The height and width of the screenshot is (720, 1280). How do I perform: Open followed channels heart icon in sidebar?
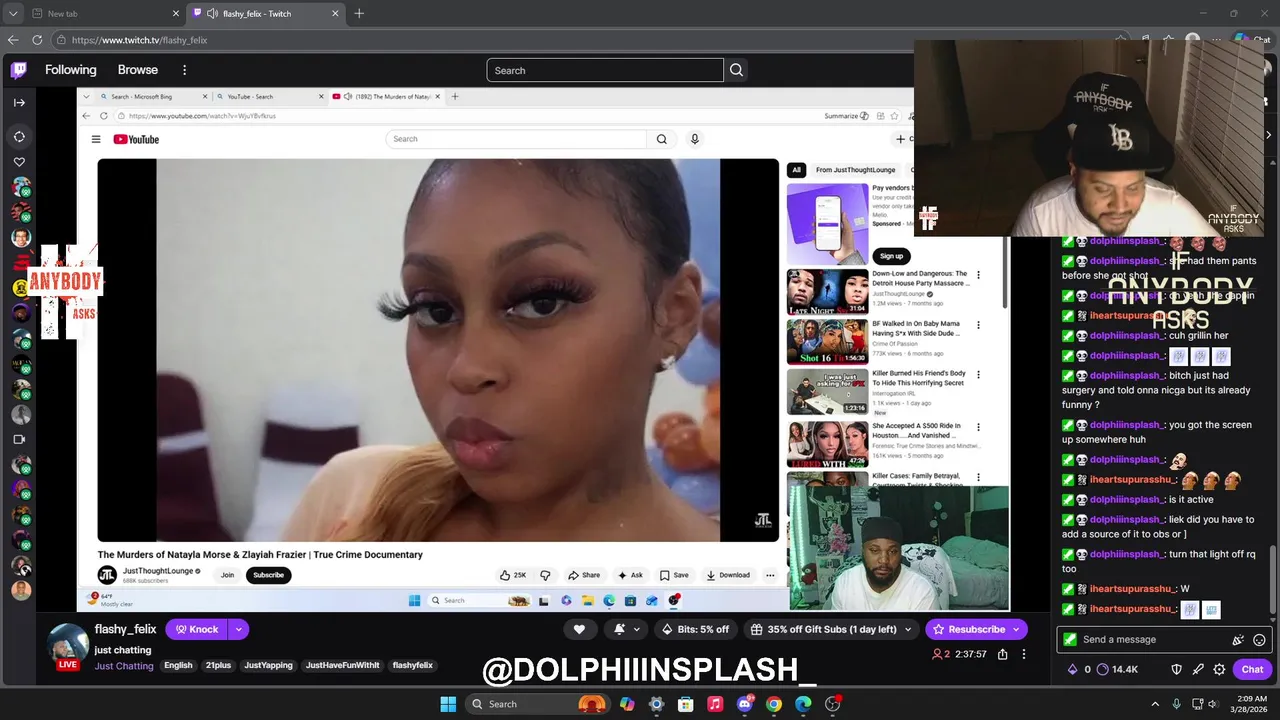tap(19, 162)
